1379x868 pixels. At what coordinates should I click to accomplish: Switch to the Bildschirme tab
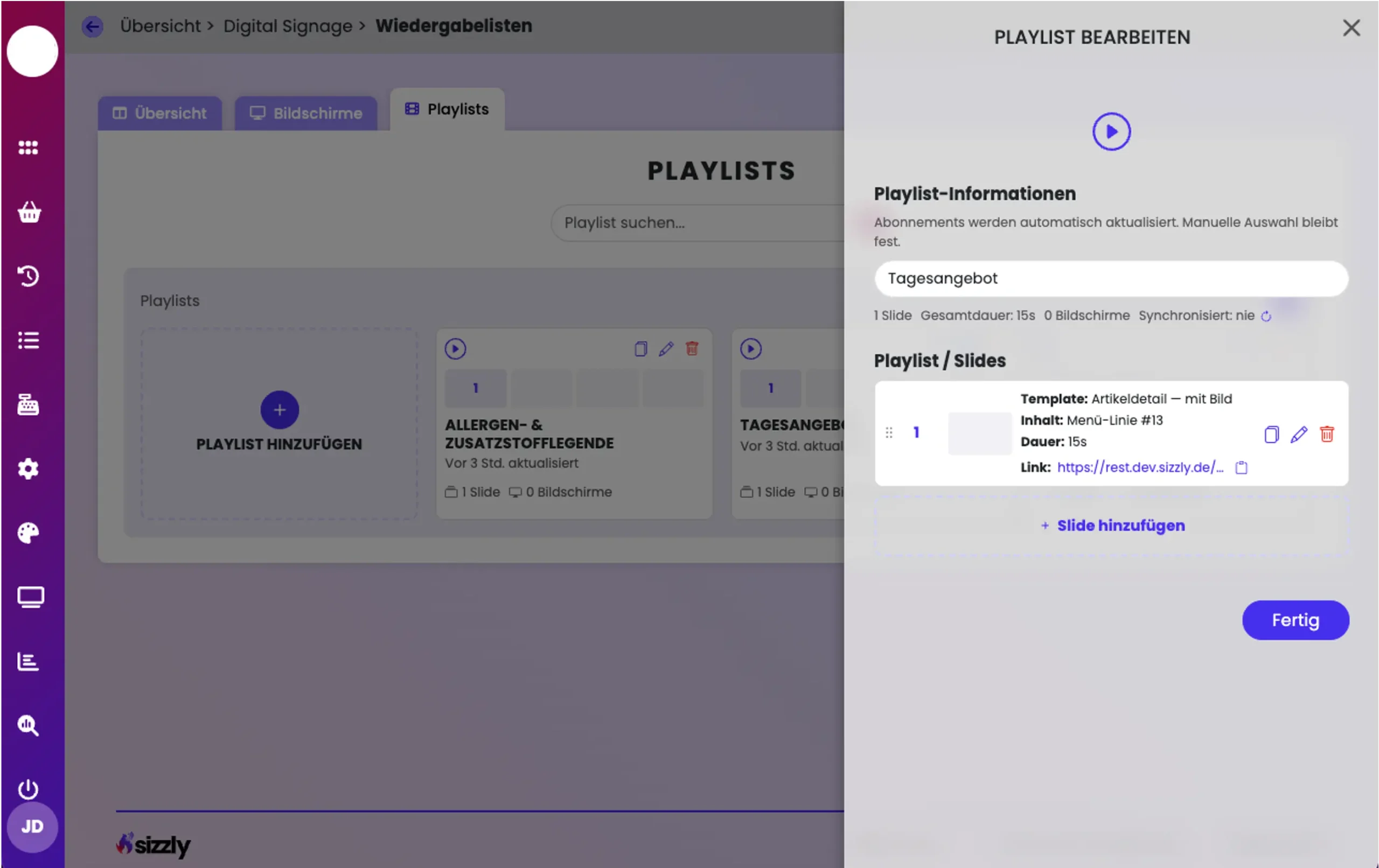[306, 114]
